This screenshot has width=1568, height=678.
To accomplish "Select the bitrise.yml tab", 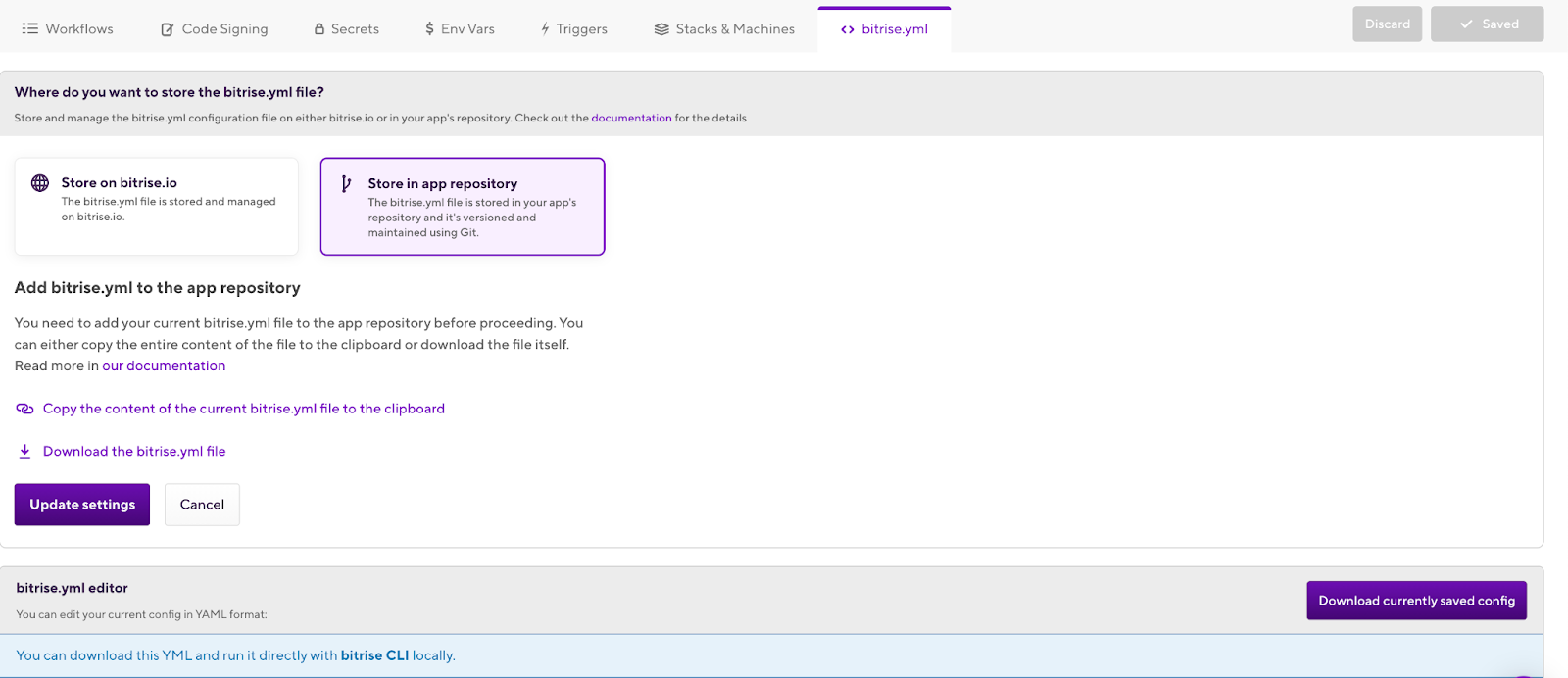I will pos(884,29).
